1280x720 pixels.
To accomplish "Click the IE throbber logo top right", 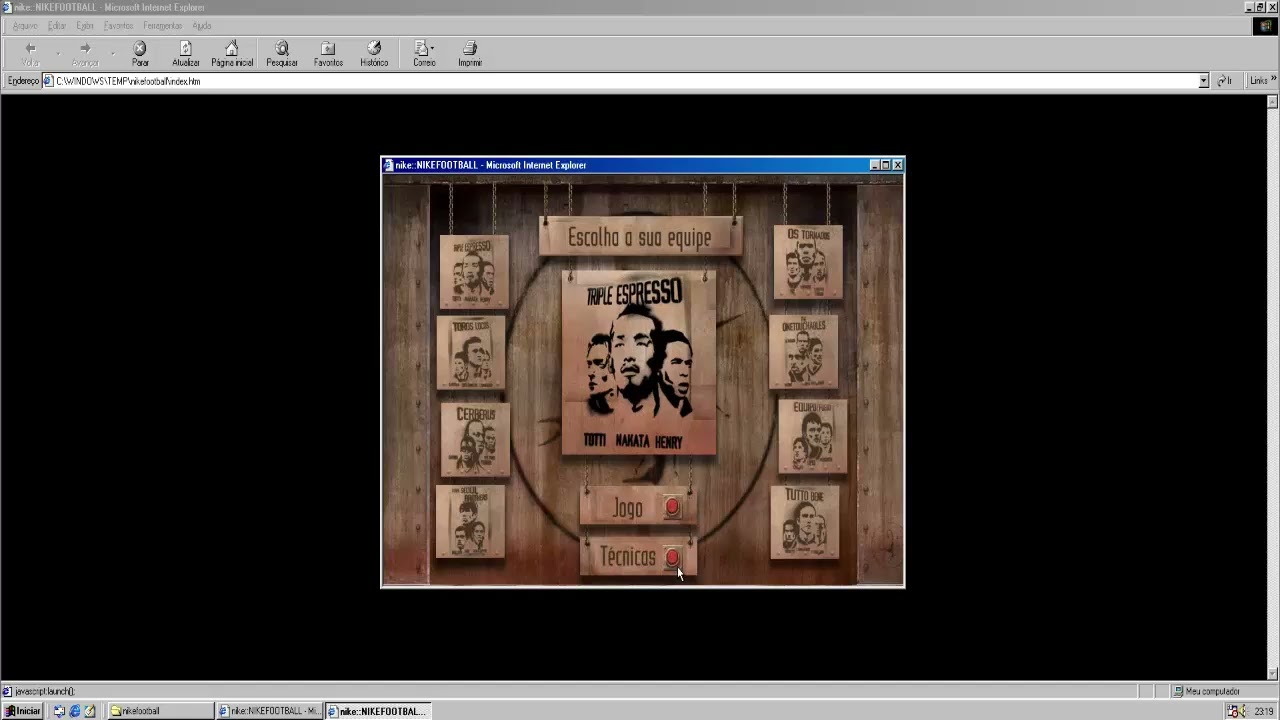I will 1266,26.
